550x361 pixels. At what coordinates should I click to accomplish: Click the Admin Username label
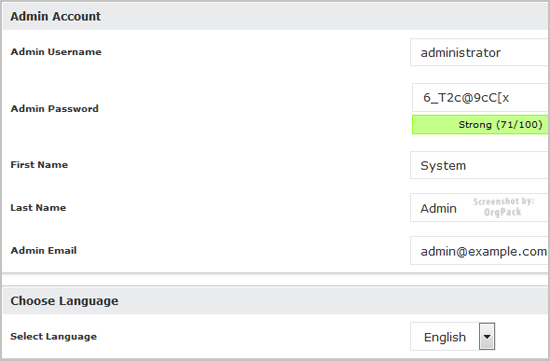(56, 52)
